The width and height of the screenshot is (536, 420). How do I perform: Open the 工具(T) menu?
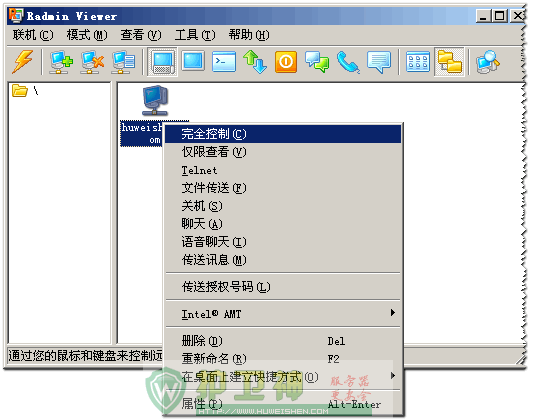(x=195, y=35)
